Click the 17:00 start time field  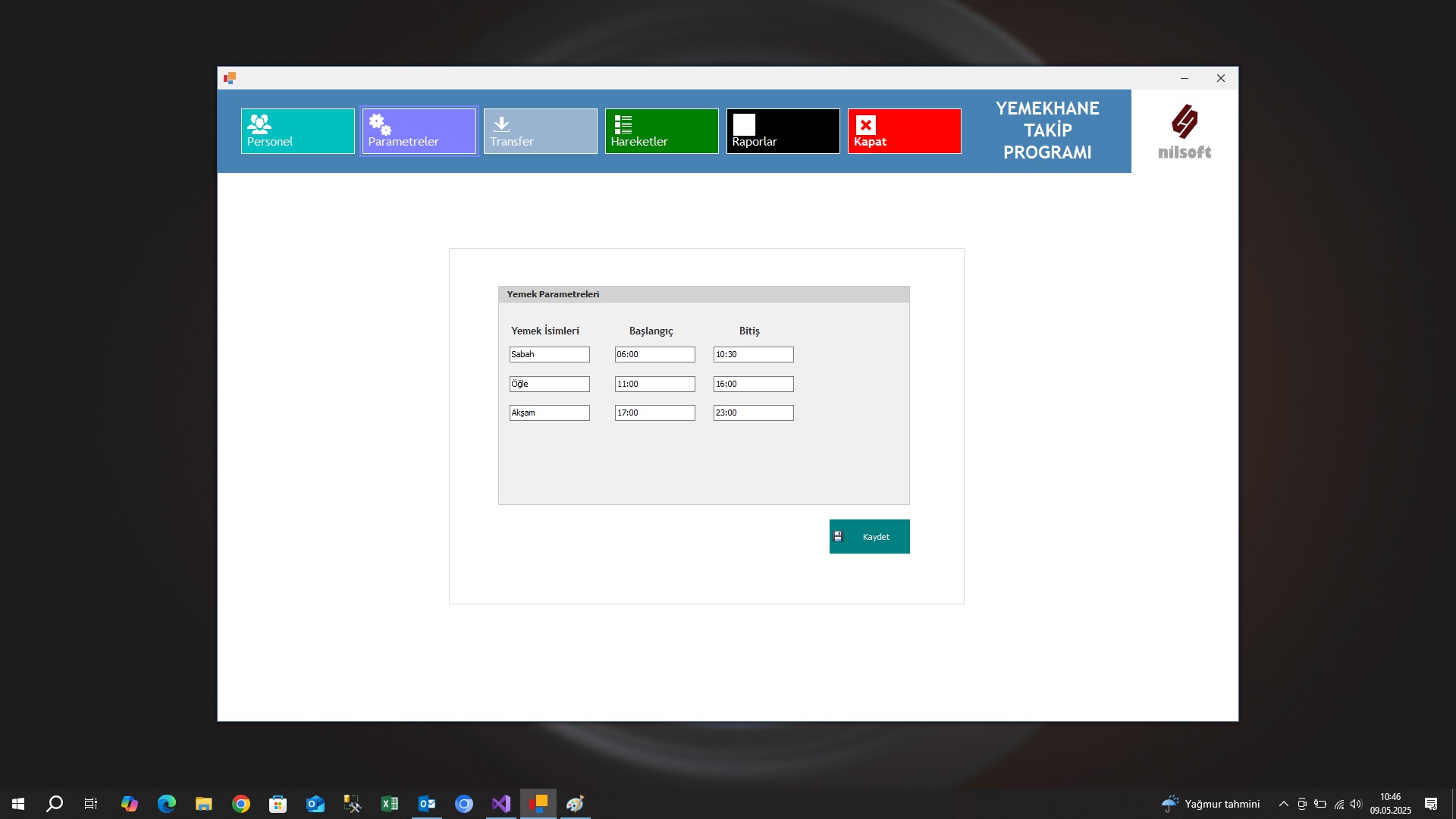pyautogui.click(x=654, y=413)
